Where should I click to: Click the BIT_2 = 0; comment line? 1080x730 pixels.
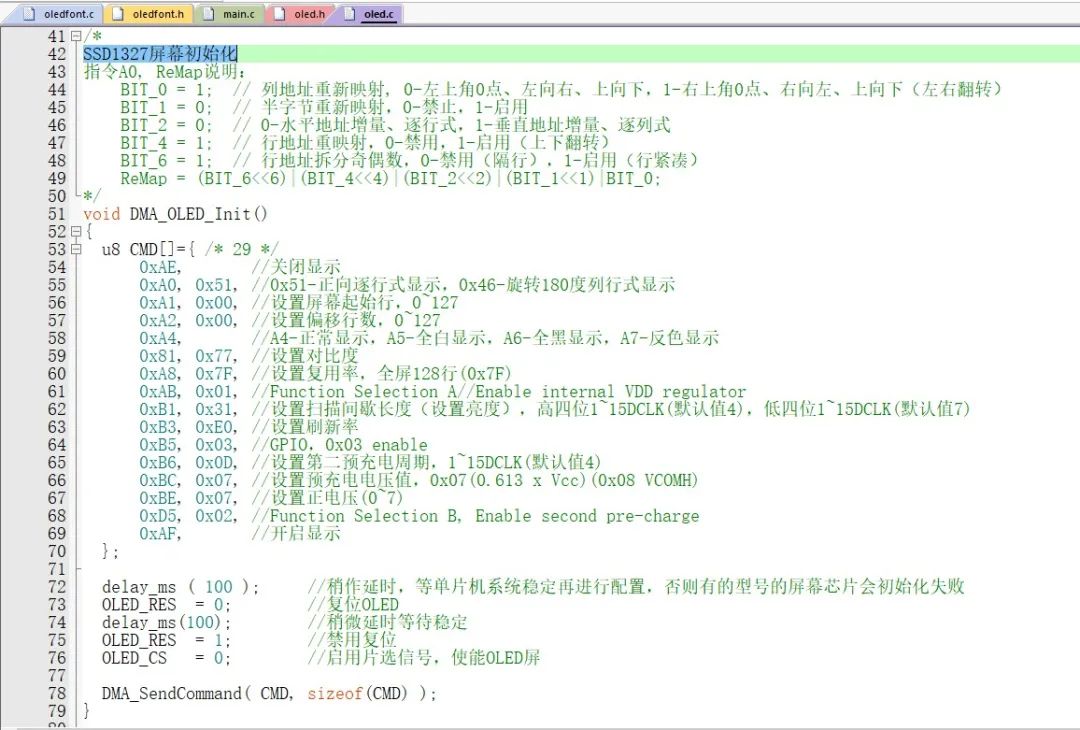tap(395, 125)
